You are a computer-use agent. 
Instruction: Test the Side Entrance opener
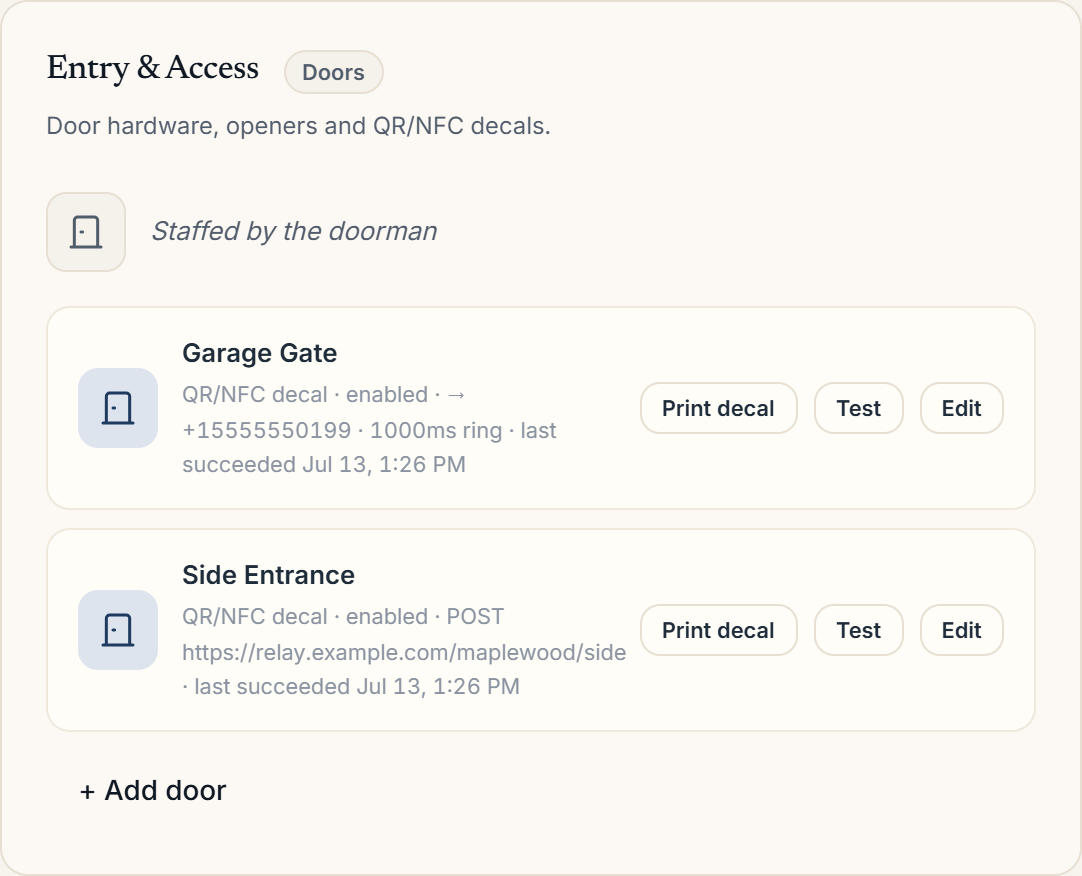(858, 630)
